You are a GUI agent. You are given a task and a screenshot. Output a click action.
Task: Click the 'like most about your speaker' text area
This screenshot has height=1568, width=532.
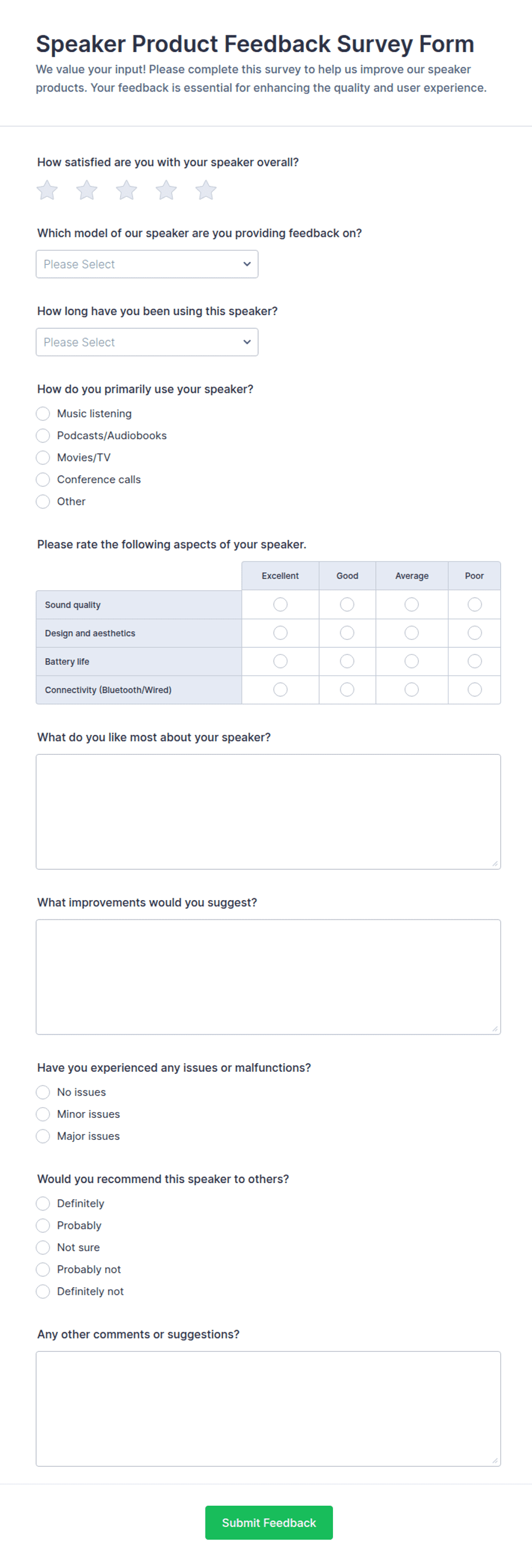click(x=268, y=811)
